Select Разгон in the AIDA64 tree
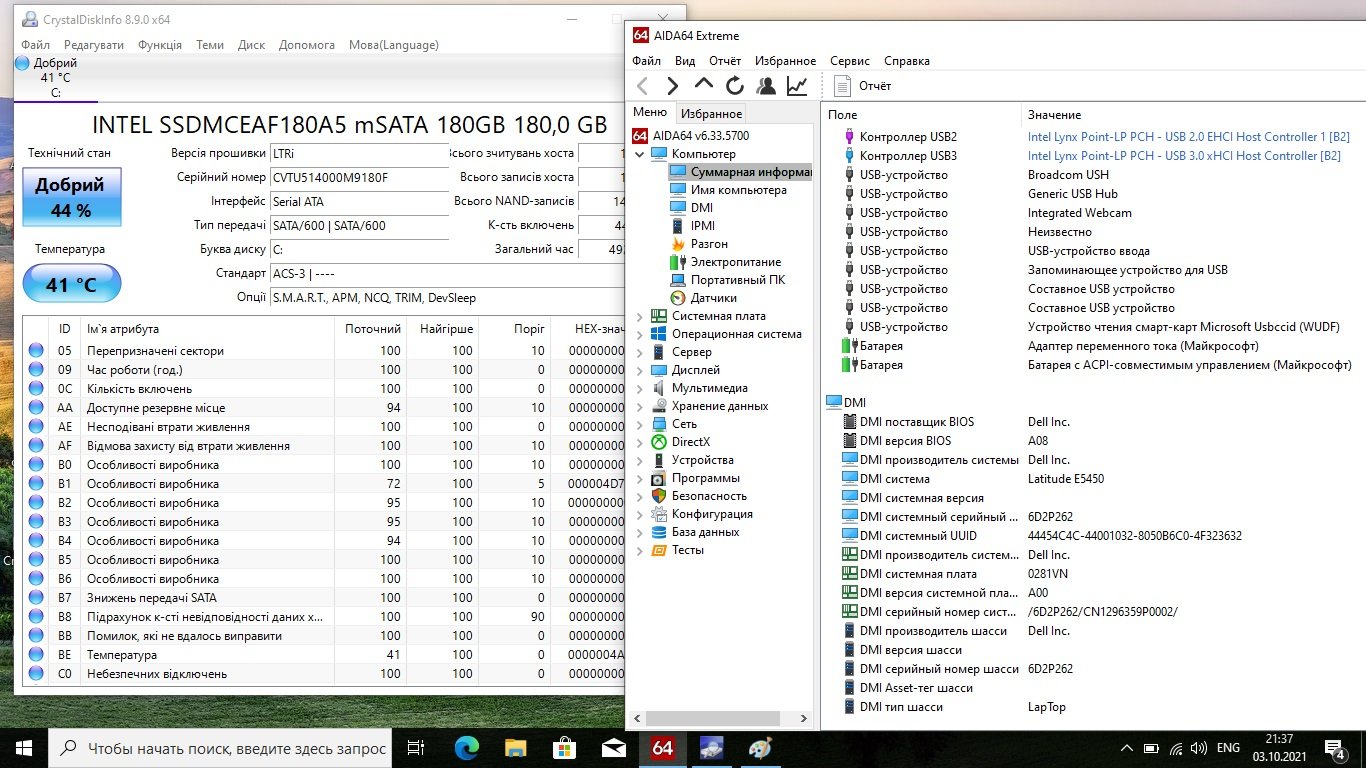The image size is (1366, 768). (x=709, y=244)
